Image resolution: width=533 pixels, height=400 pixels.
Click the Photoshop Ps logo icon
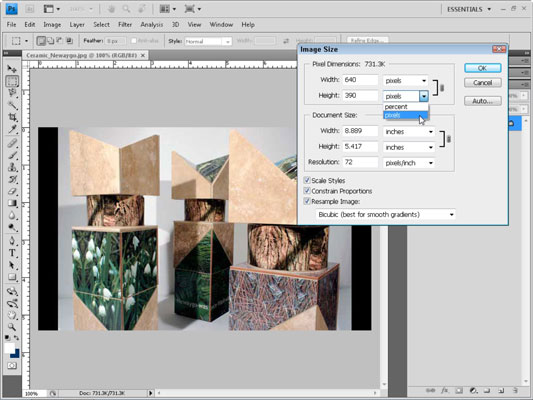click(12, 9)
